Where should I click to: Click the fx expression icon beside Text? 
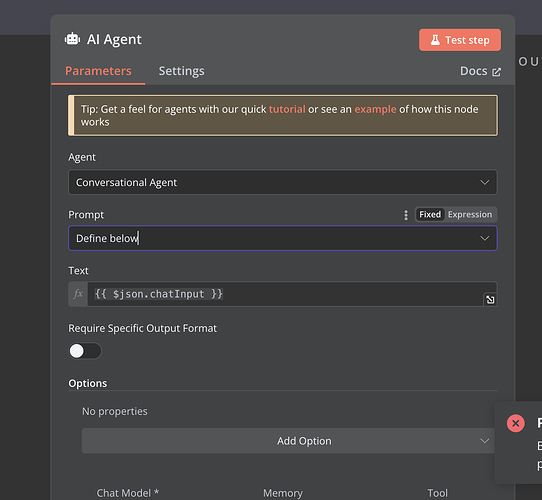[x=78, y=294]
